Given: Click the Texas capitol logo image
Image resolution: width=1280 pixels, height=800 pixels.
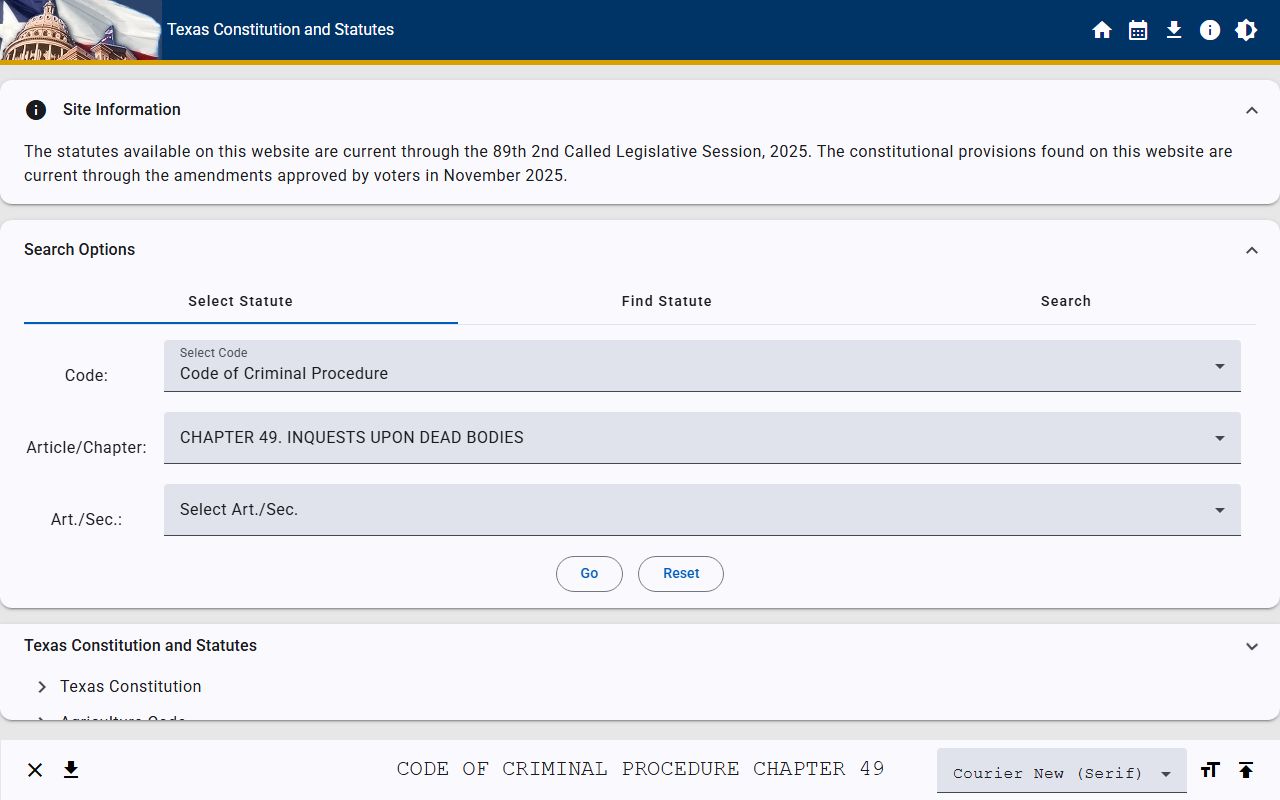Looking at the screenshot, I should (x=80, y=30).
